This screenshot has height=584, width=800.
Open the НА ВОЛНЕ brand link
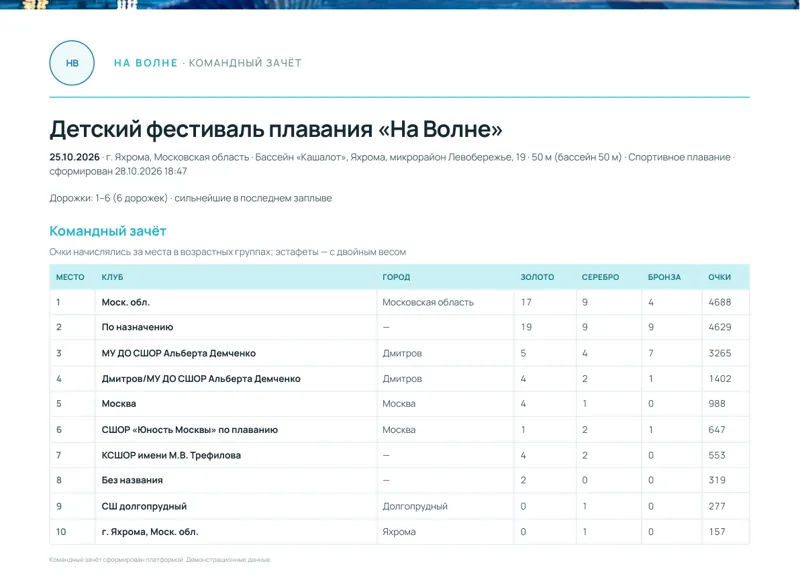coord(145,63)
